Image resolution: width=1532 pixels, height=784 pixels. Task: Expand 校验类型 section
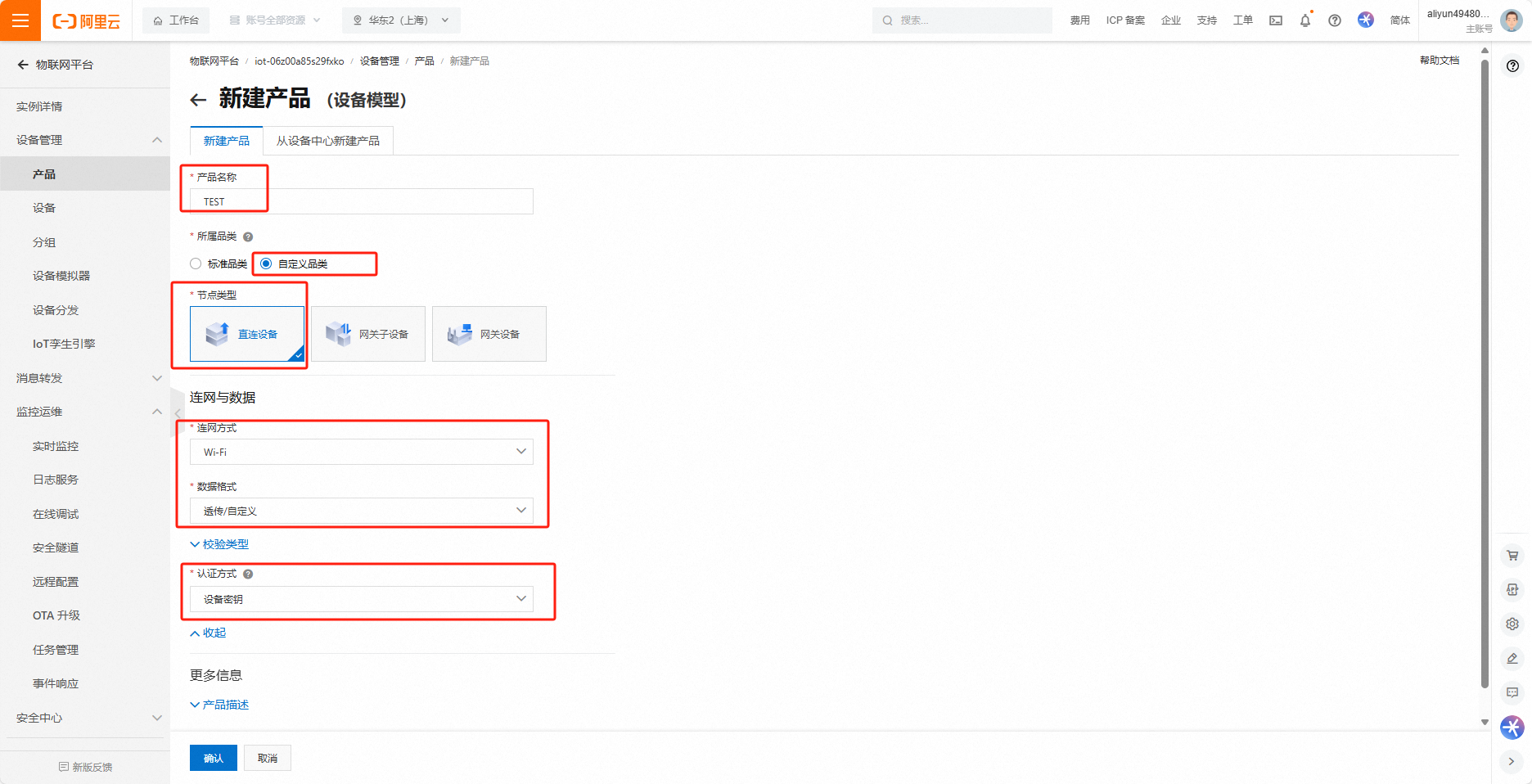(x=219, y=544)
